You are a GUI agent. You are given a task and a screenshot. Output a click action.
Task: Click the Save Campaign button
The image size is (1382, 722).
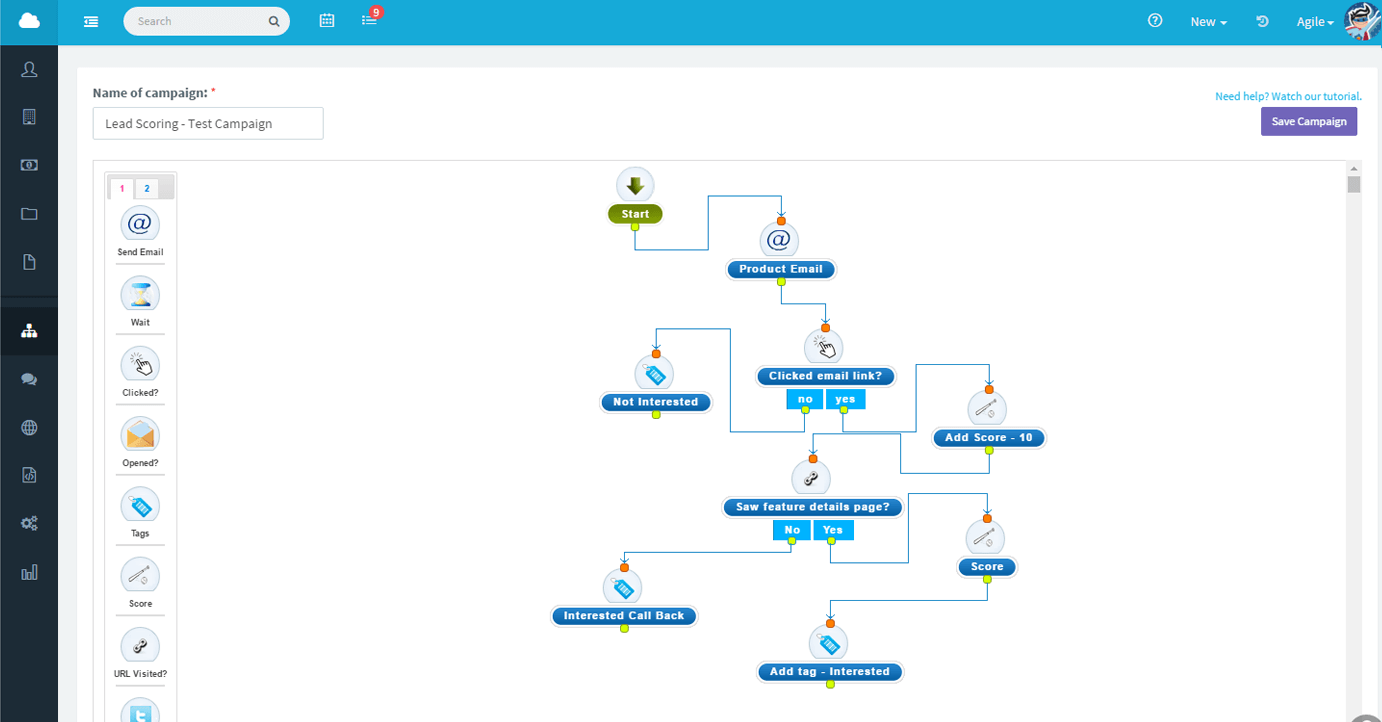click(1309, 121)
